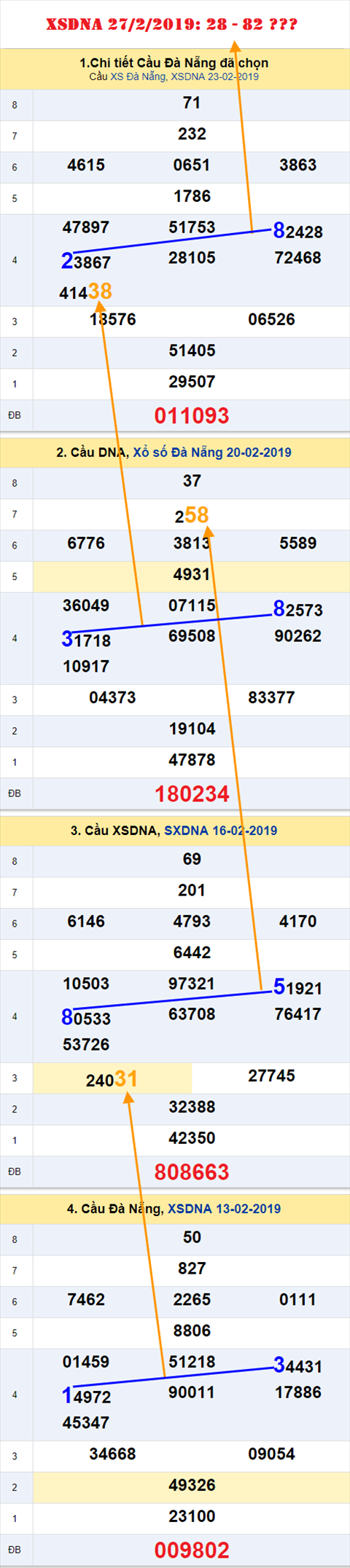Viewport: 350px width, 1568px height.
Task: Open the Xổ số Đà Nẵng 20-02-2019 link
Action: [x=212, y=452]
